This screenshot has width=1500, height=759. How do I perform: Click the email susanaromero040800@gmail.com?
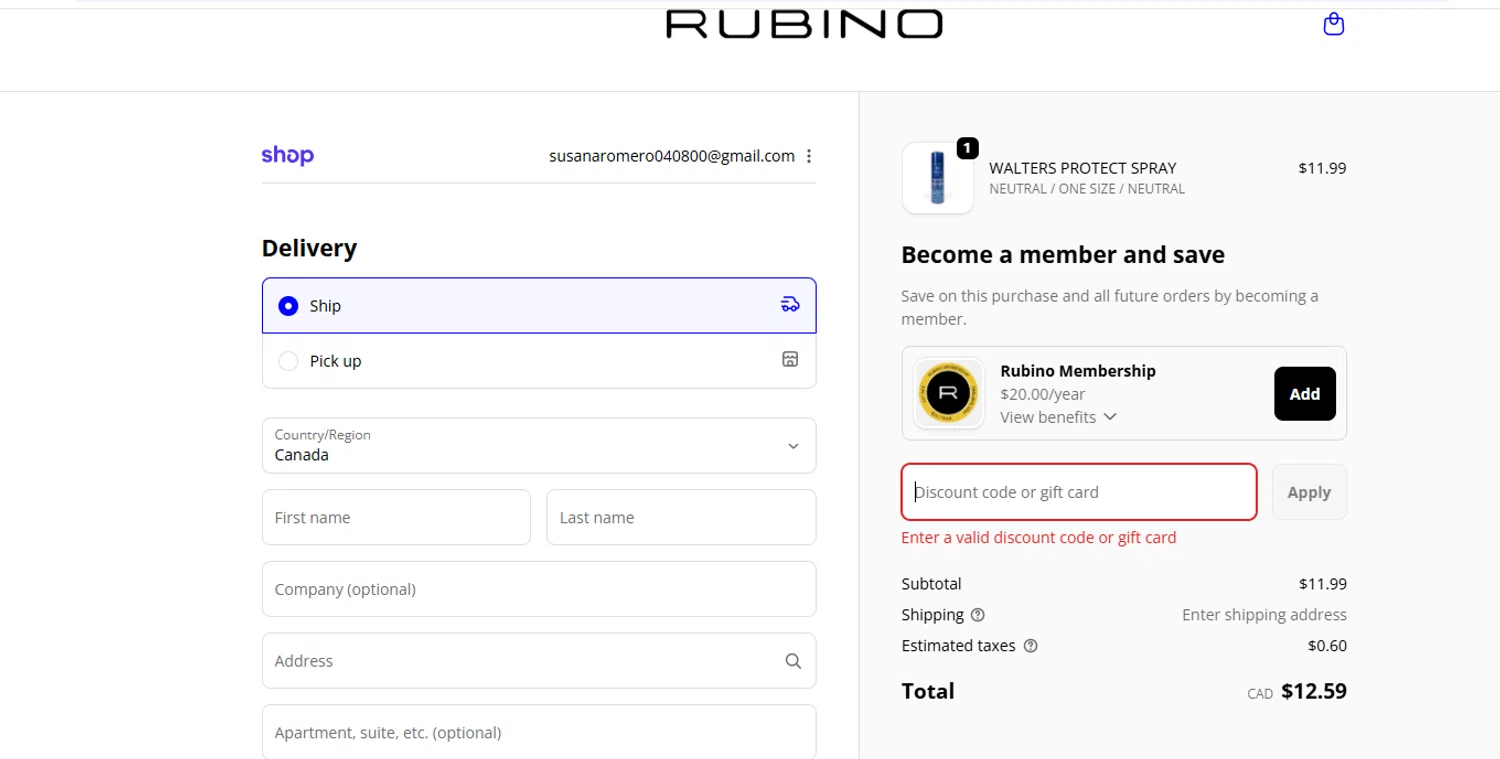point(672,156)
